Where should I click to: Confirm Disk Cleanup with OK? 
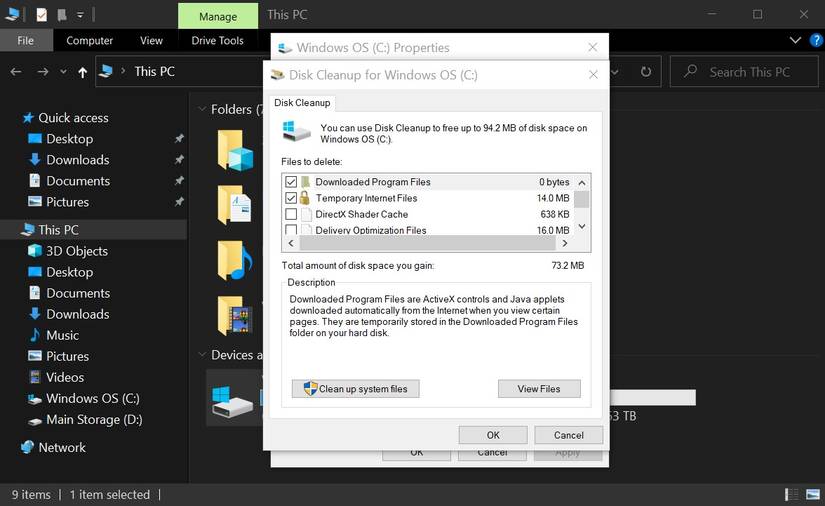pos(493,435)
